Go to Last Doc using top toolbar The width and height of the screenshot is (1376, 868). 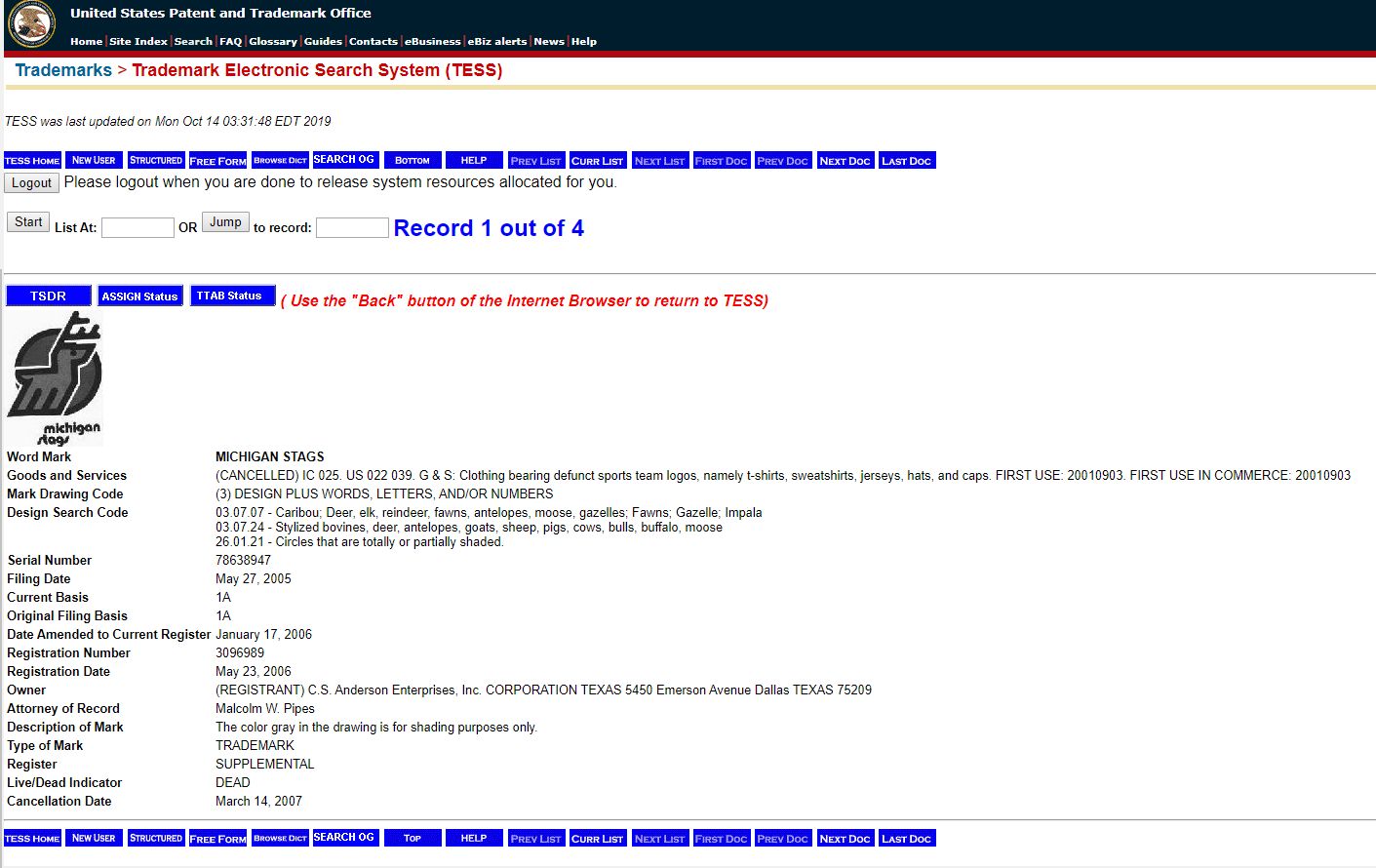tap(907, 160)
